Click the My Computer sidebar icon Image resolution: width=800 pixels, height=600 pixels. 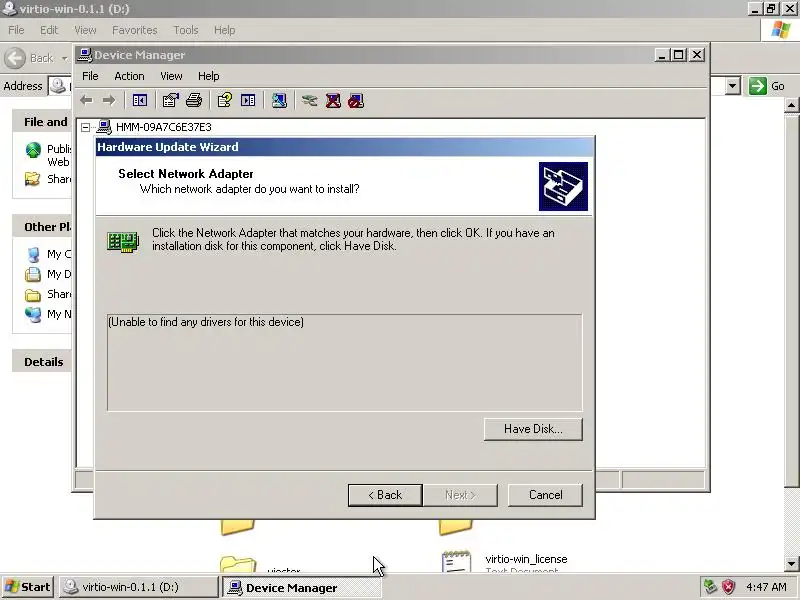33,254
